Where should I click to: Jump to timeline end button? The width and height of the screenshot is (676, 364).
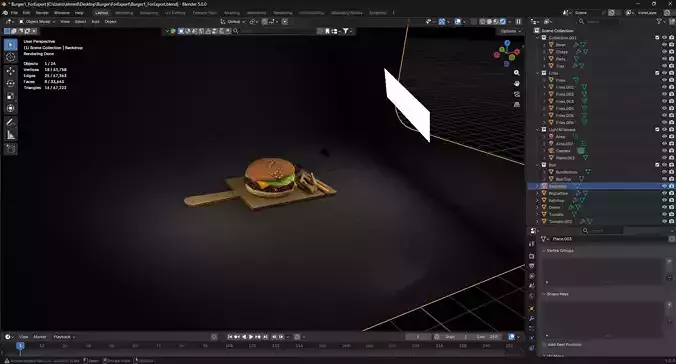click(x=265, y=337)
